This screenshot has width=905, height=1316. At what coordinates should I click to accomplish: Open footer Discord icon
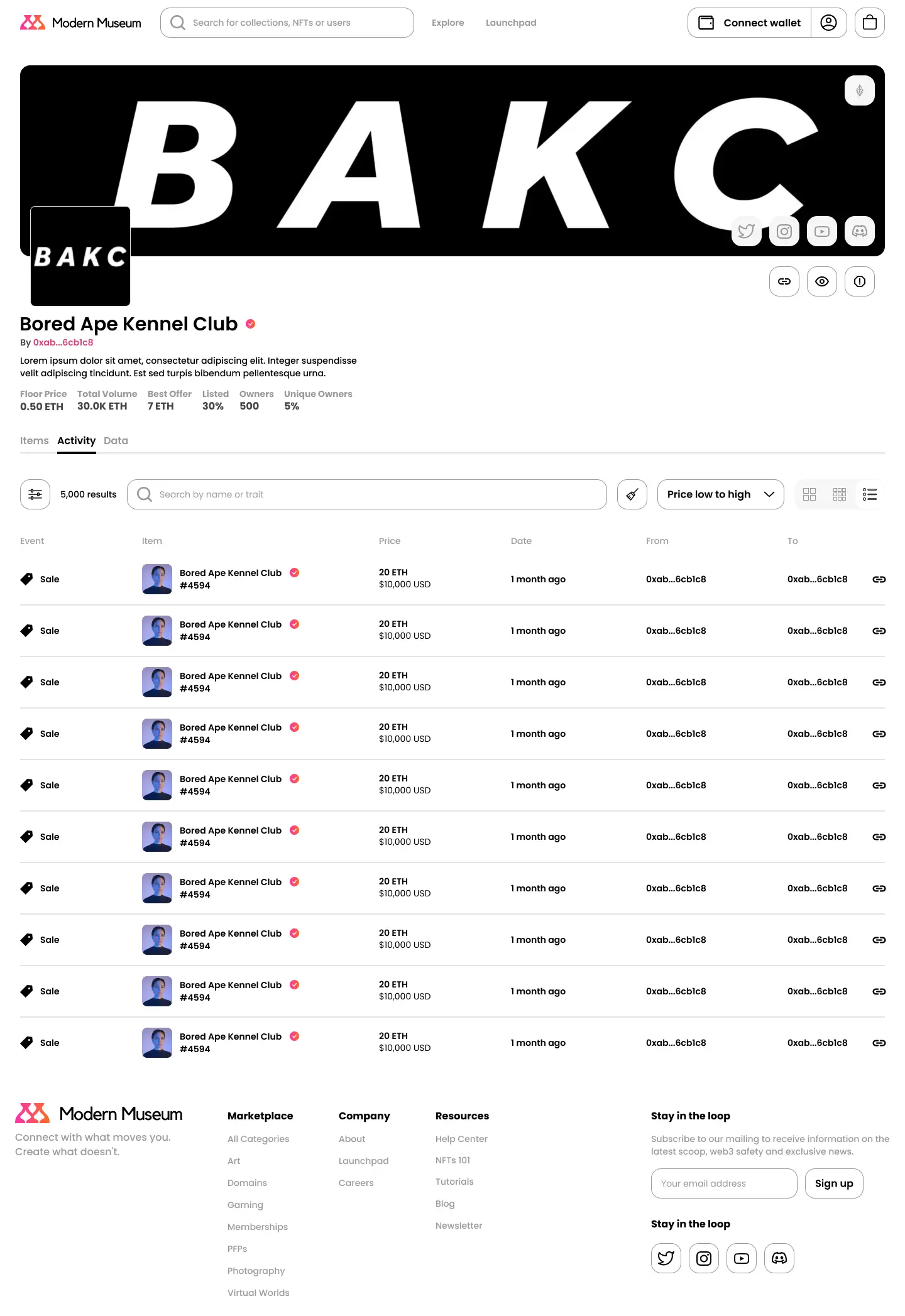tap(779, 1258)
